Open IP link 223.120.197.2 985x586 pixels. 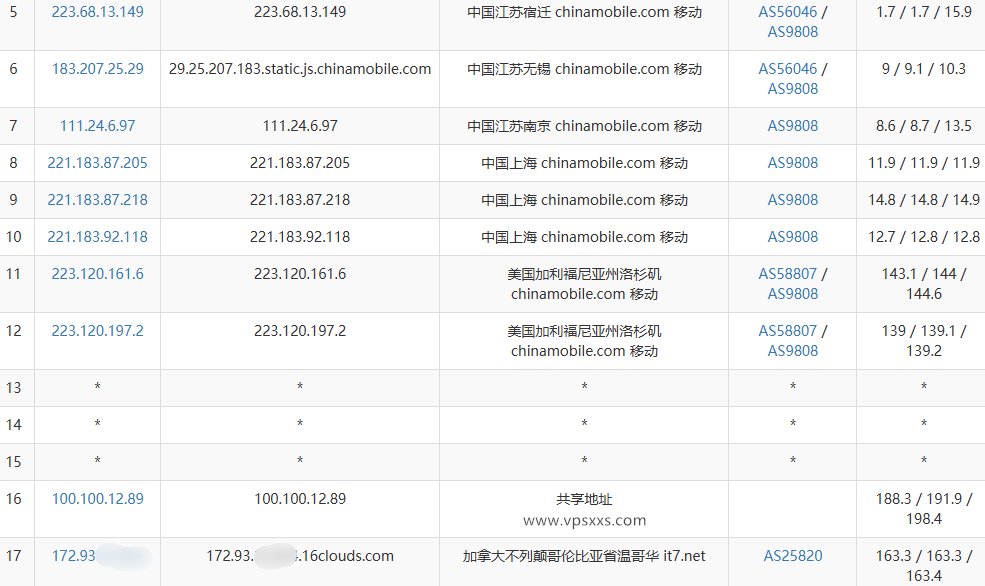97,331
